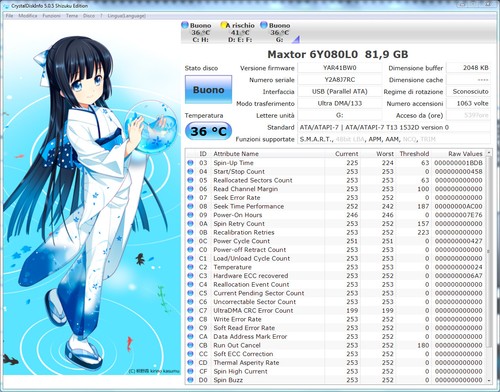Image resolution: width=500 pixels, height=392 pixels.
Task: Click the status orb for Read Channel Margin
Action: click(190, 189)
